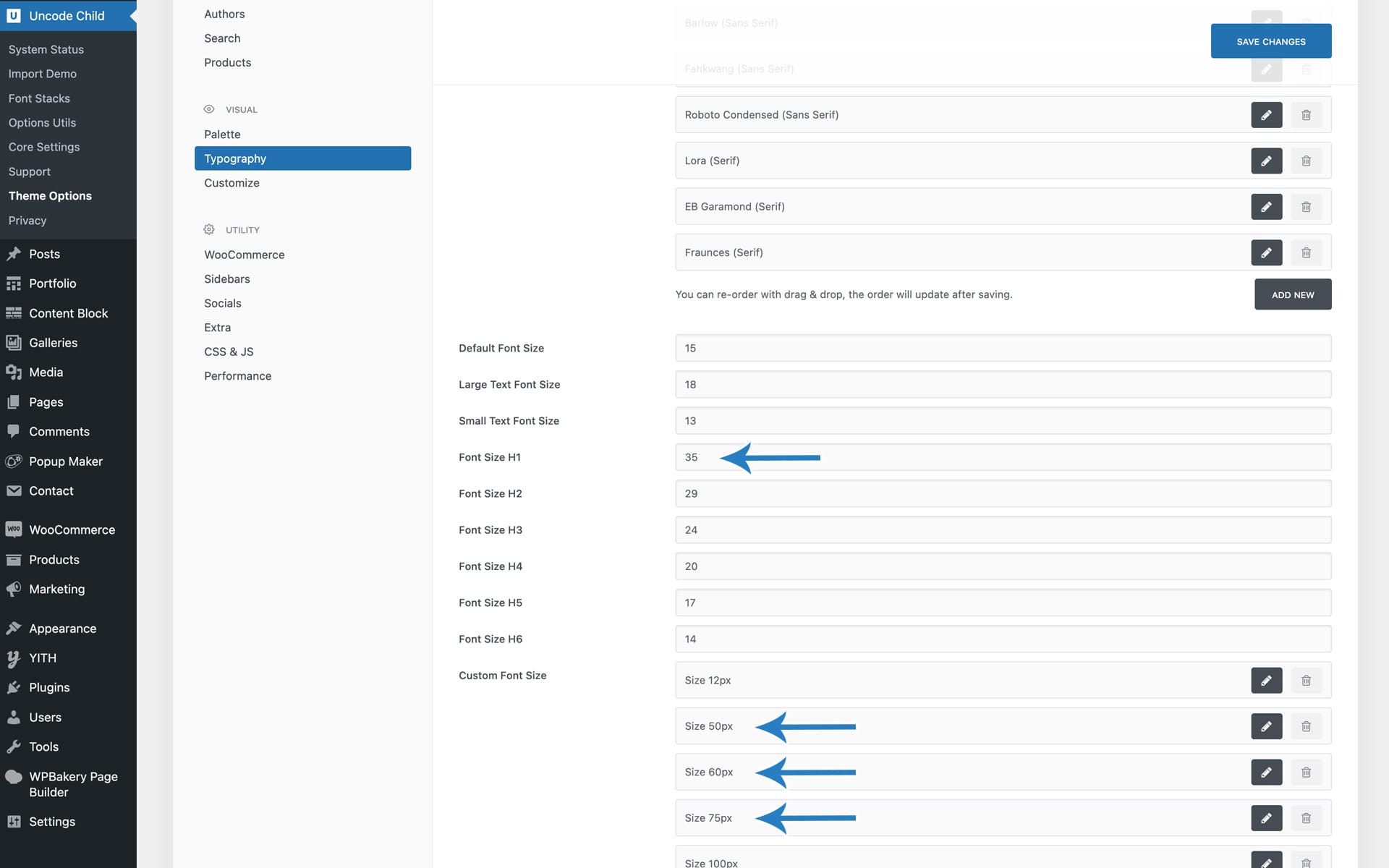Open WooCommerce in the admin sidebar
This screenshot has width=1389, height=868.
(72, 530)
